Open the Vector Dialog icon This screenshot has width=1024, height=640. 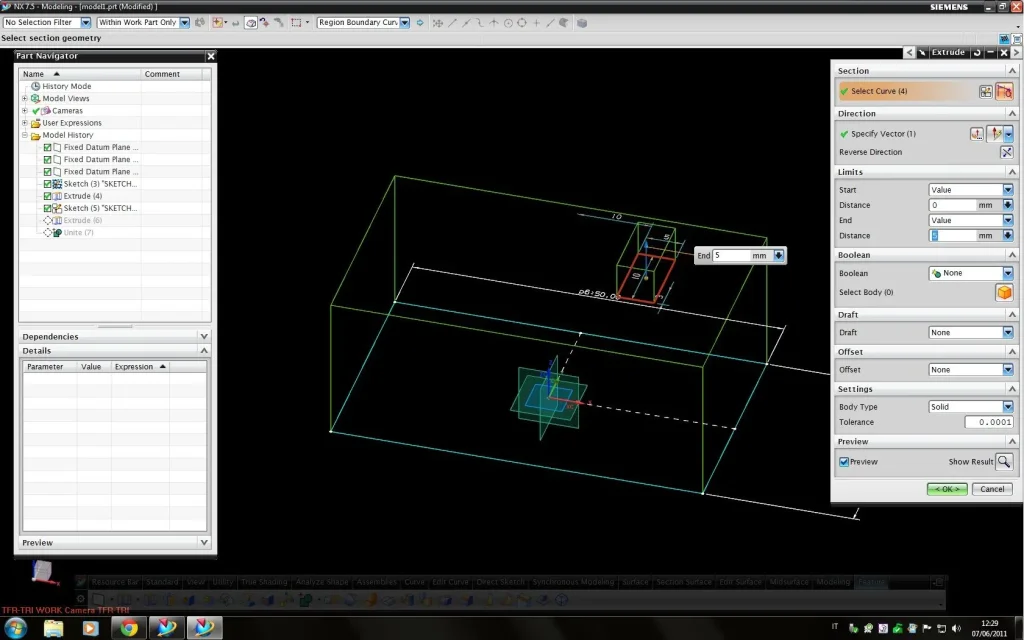976,134
